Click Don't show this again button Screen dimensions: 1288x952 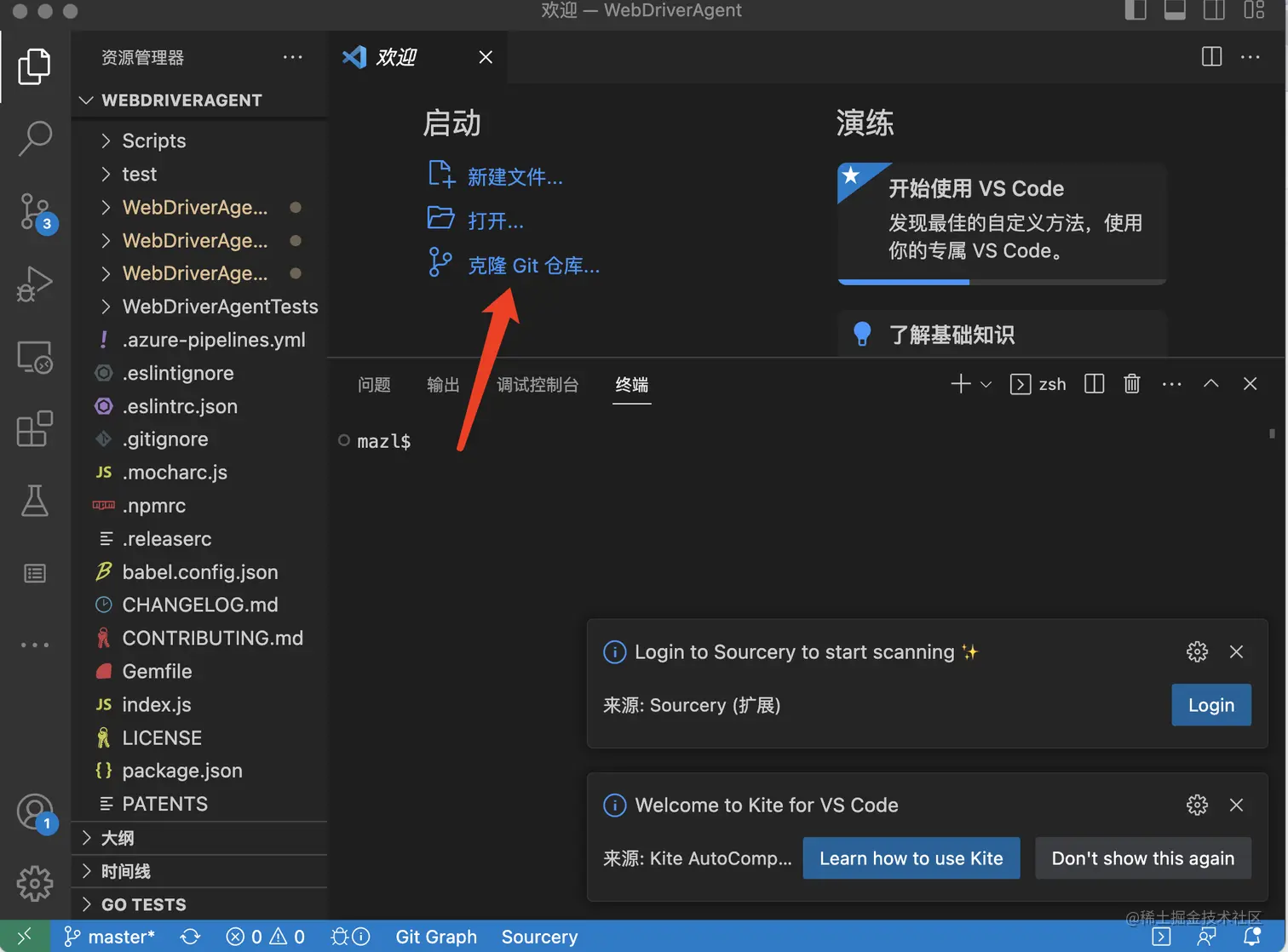(1143, 858)
